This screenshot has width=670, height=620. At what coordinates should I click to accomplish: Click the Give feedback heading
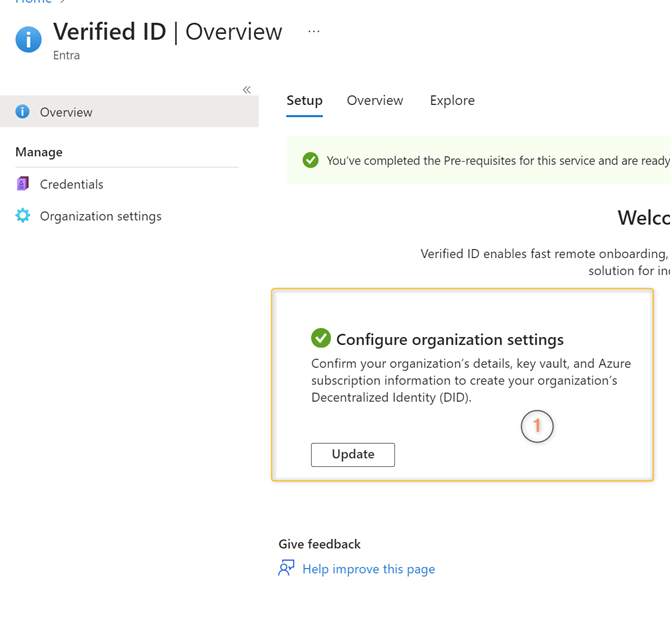(x=320, y=544)
